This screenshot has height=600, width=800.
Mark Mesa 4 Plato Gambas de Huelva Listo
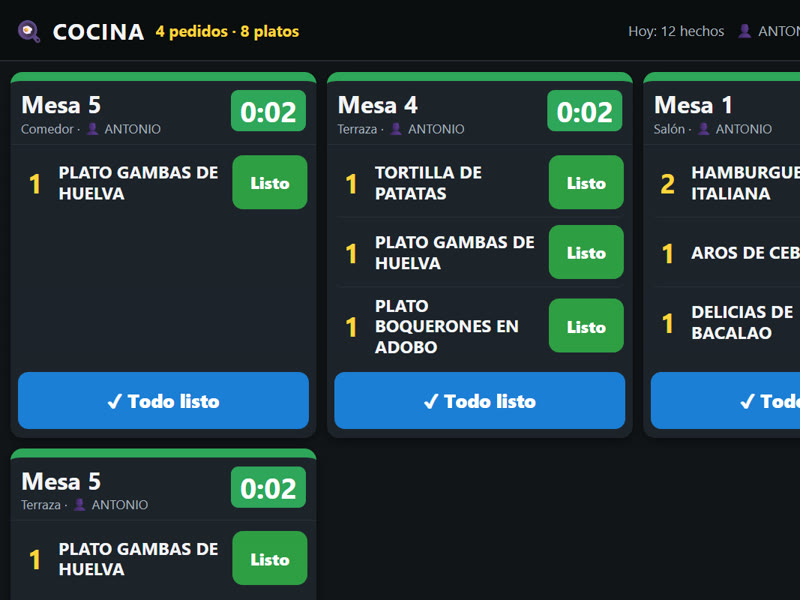586,252
